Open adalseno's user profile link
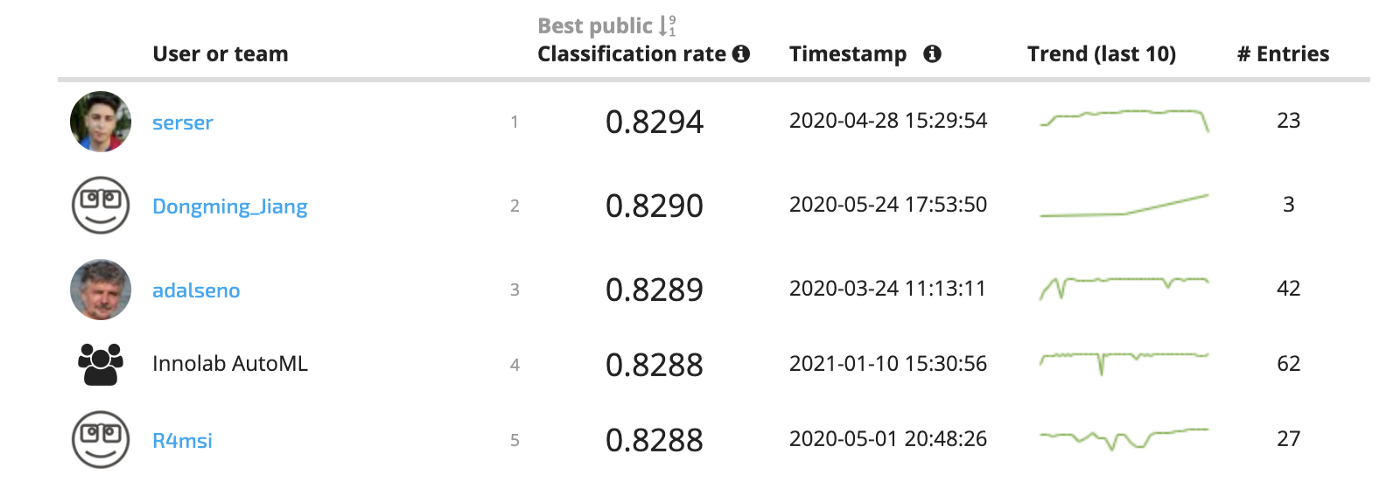The height and width of the screenshot is (488, 1400). [196, 291]
